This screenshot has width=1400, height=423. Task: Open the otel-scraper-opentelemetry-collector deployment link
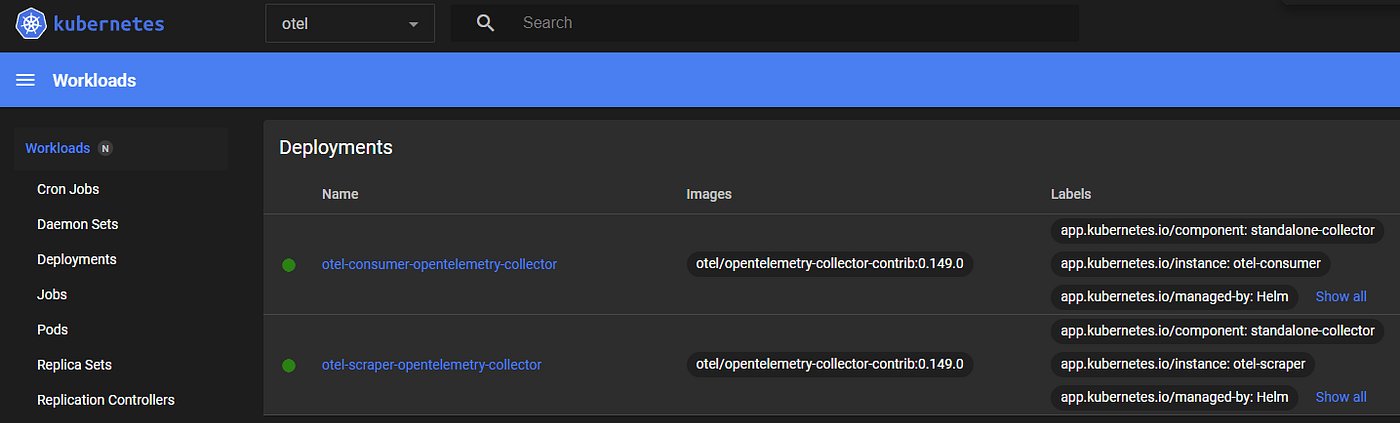point(432,364)
